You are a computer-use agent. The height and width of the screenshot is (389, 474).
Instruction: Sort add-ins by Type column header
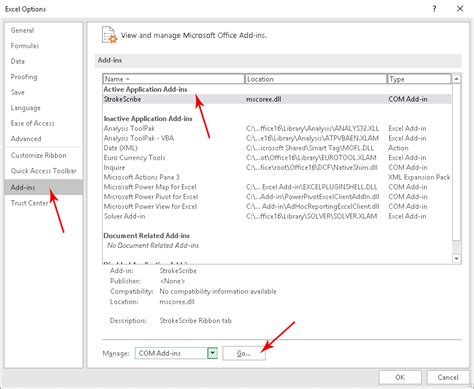418,79
